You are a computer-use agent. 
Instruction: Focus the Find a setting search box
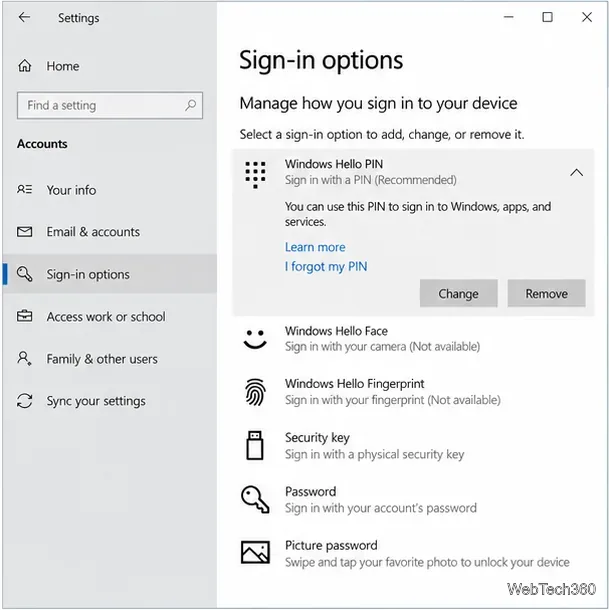click(110, 105)
